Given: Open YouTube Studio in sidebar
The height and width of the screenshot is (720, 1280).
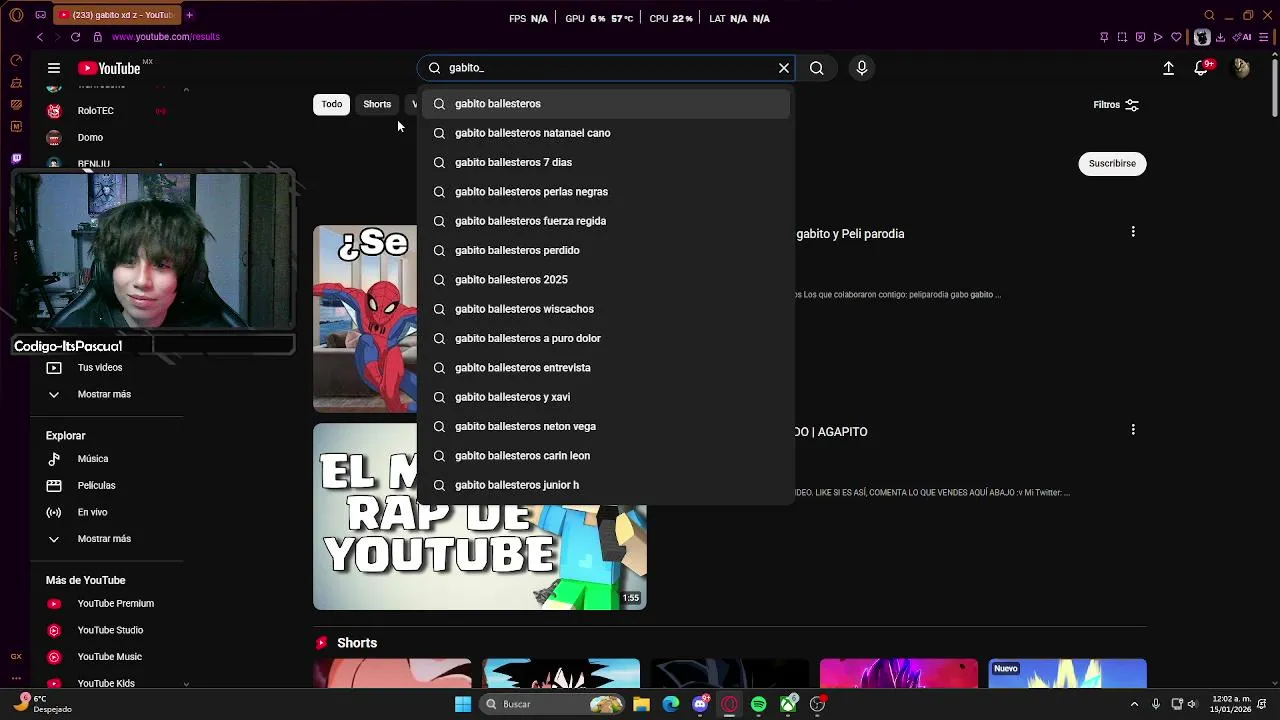Looking at the screenshot, I should click(x=110, y=631).
